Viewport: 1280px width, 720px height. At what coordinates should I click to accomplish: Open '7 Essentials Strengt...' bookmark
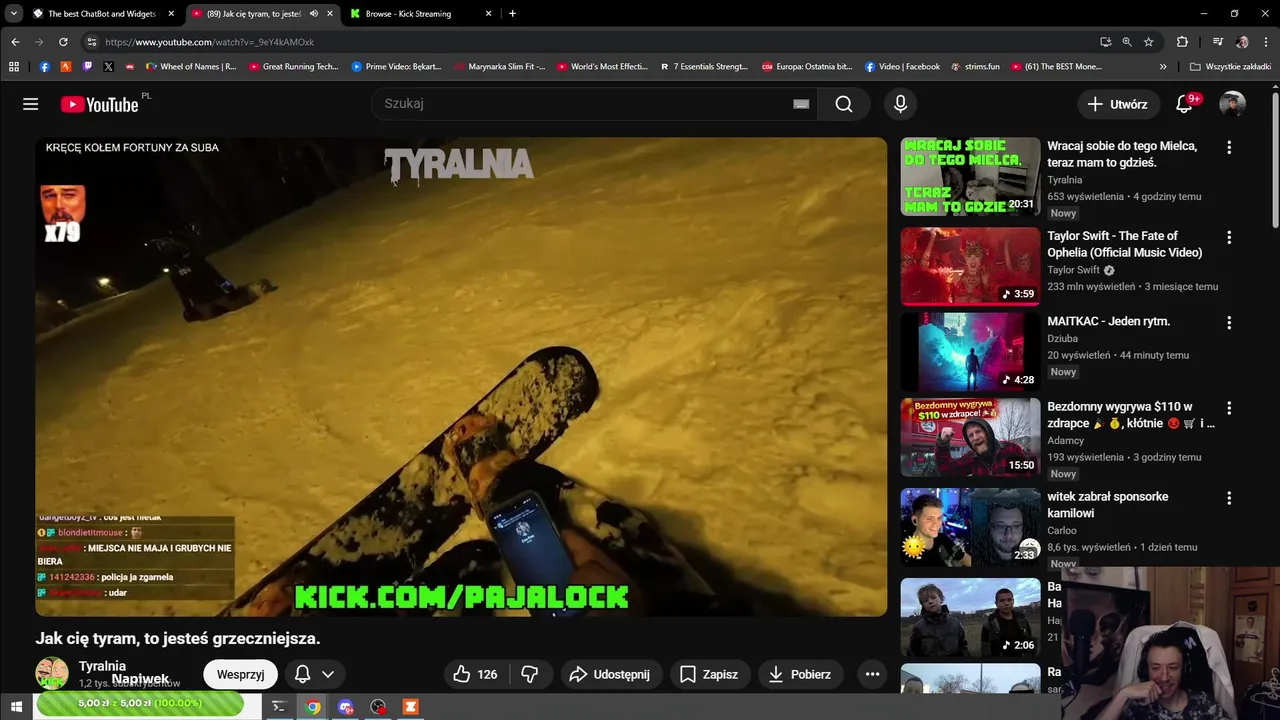click(x=704, y=67)
